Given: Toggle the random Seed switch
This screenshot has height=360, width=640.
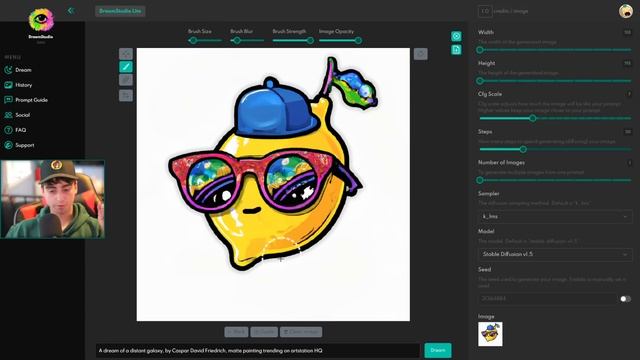Looking at the screenshot, I should [625, 299].
